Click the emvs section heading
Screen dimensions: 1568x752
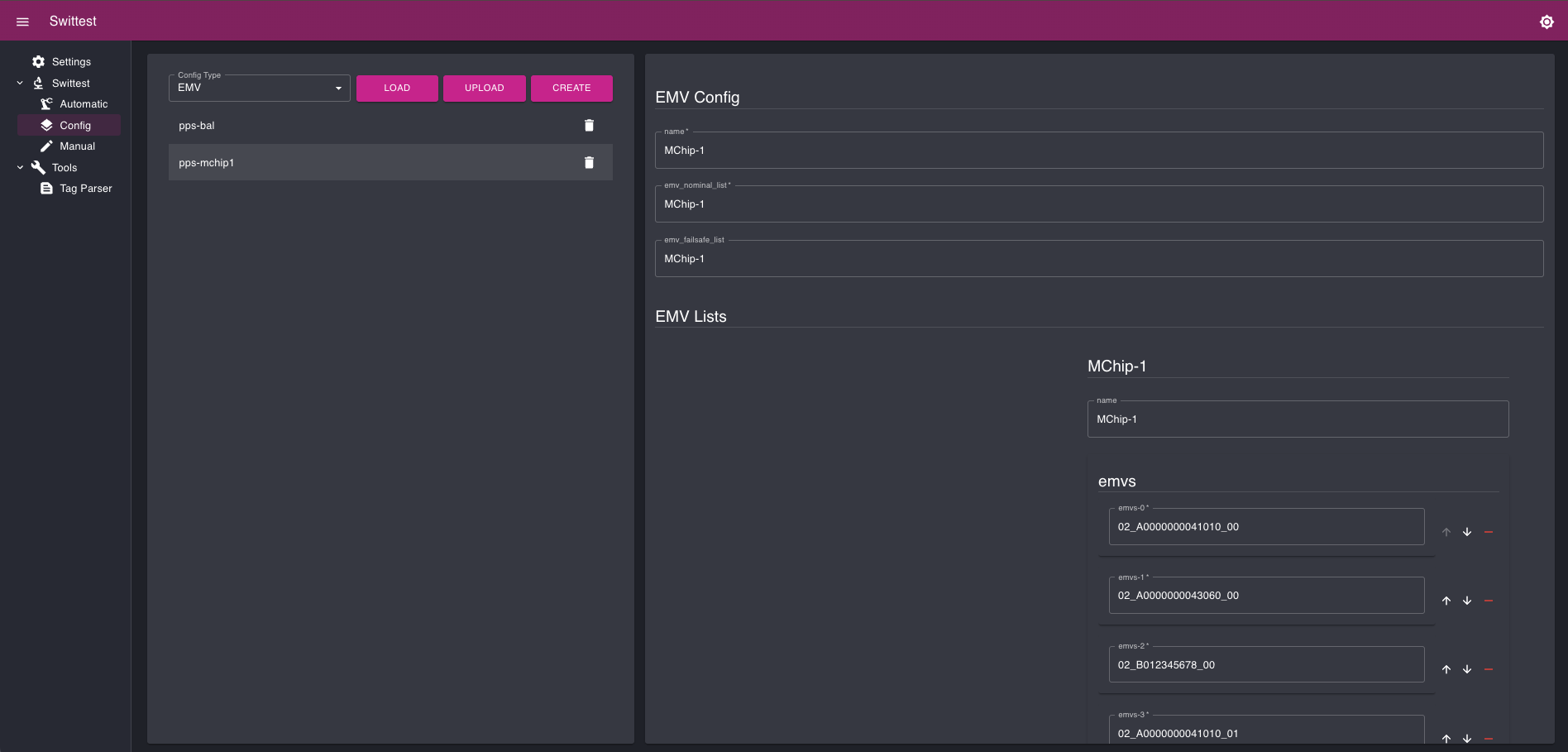pyautogui.click(x=1116, y=481)
